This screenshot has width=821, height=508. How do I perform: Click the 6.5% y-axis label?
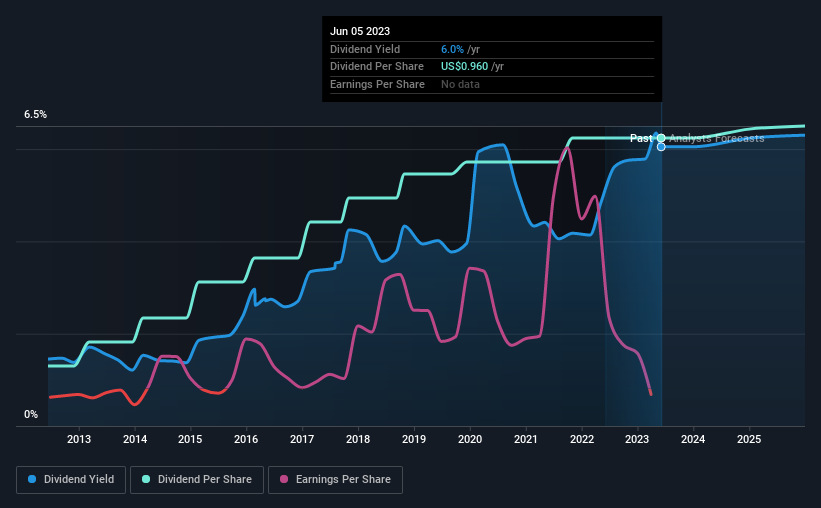pos(36,115)
